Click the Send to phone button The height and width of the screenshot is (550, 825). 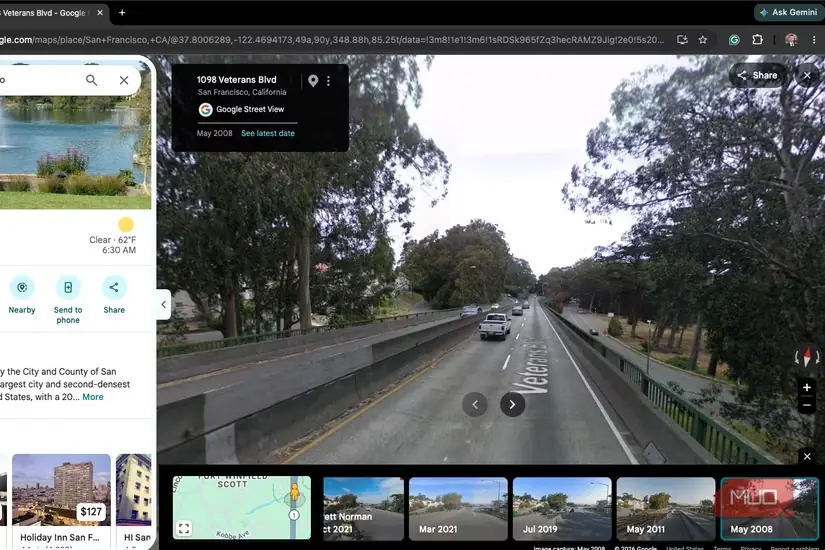[x=68, y=300]
